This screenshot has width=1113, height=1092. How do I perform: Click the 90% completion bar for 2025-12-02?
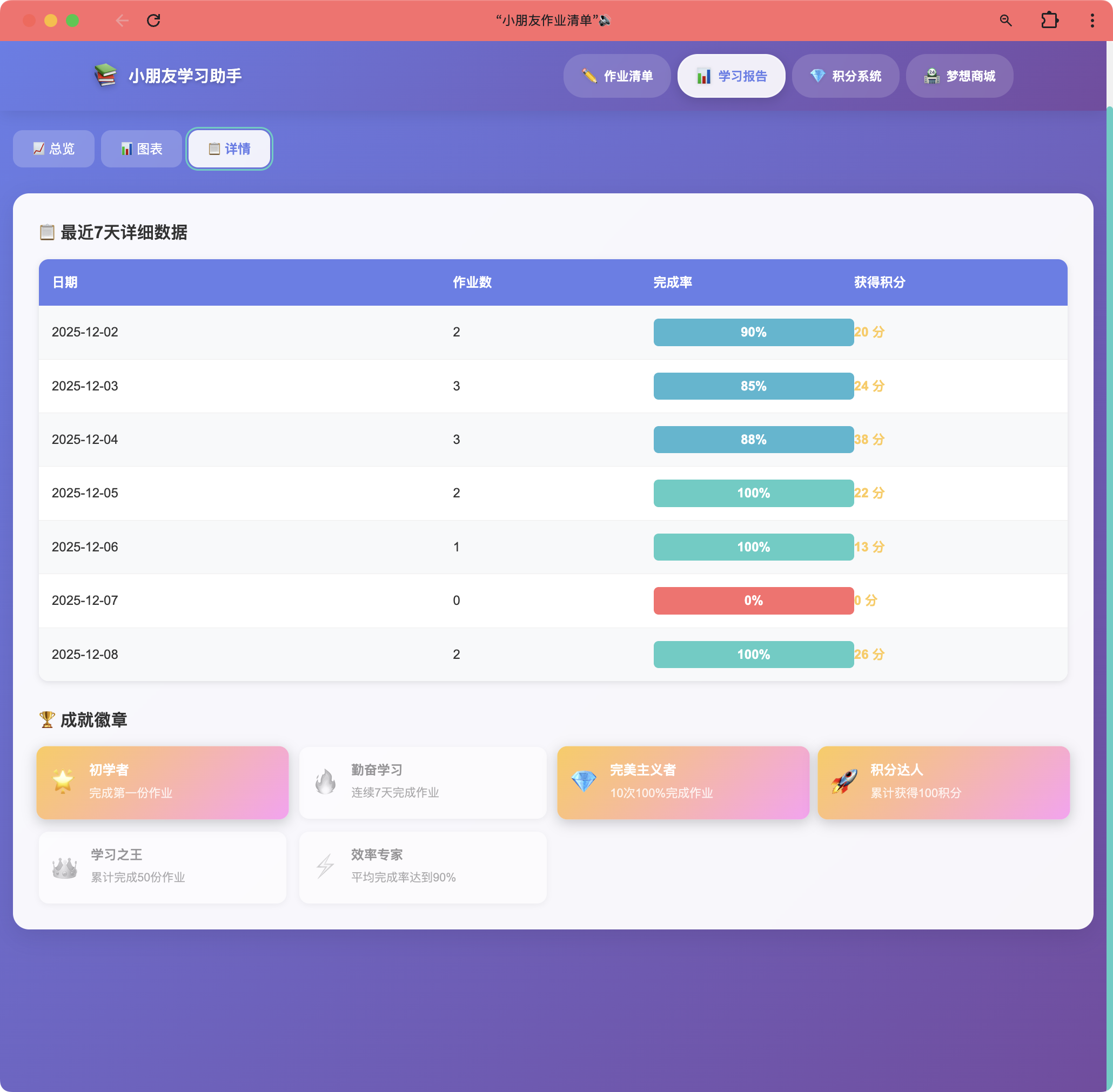pyautogui.click(x=753, y=332)
